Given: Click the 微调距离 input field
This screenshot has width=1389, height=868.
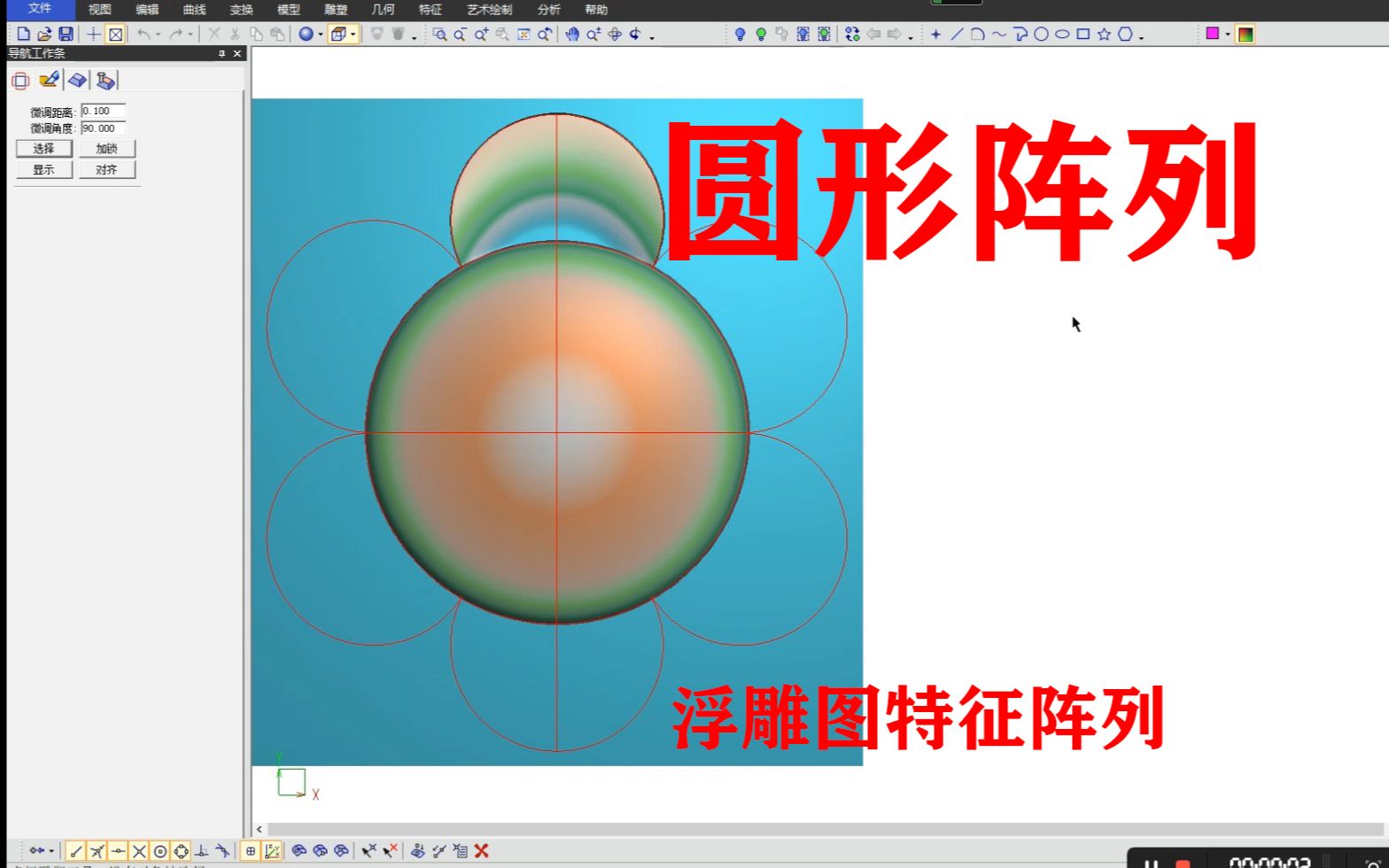Looking at the screenshot, I should pyautogui.click(x=103, y=111).
